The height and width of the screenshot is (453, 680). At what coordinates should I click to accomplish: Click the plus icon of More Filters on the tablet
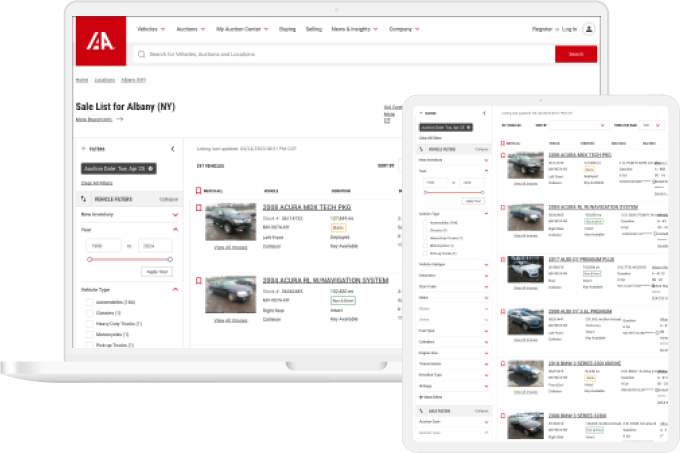pos(420,397)
